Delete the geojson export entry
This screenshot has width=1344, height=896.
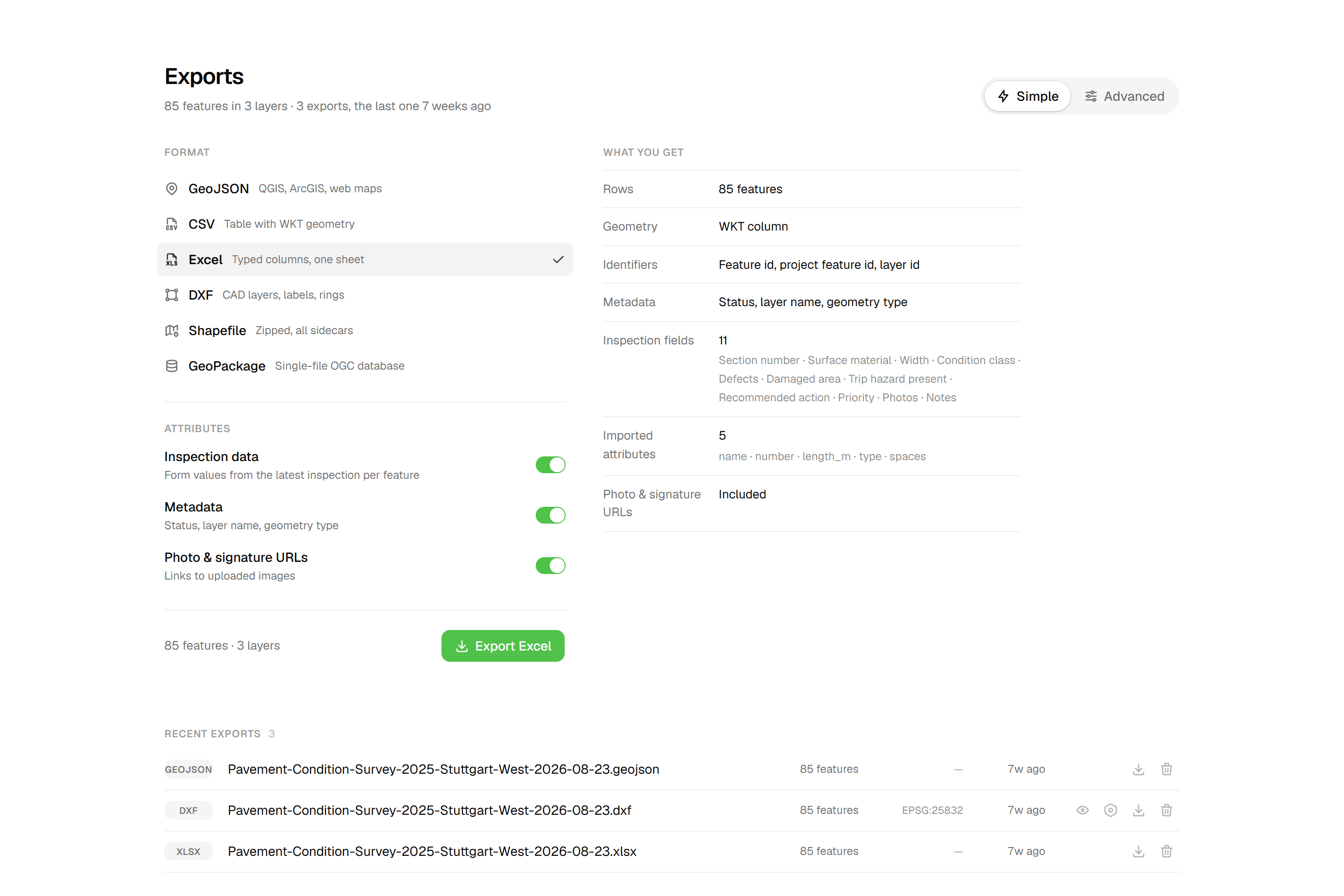click(1166, 769)
